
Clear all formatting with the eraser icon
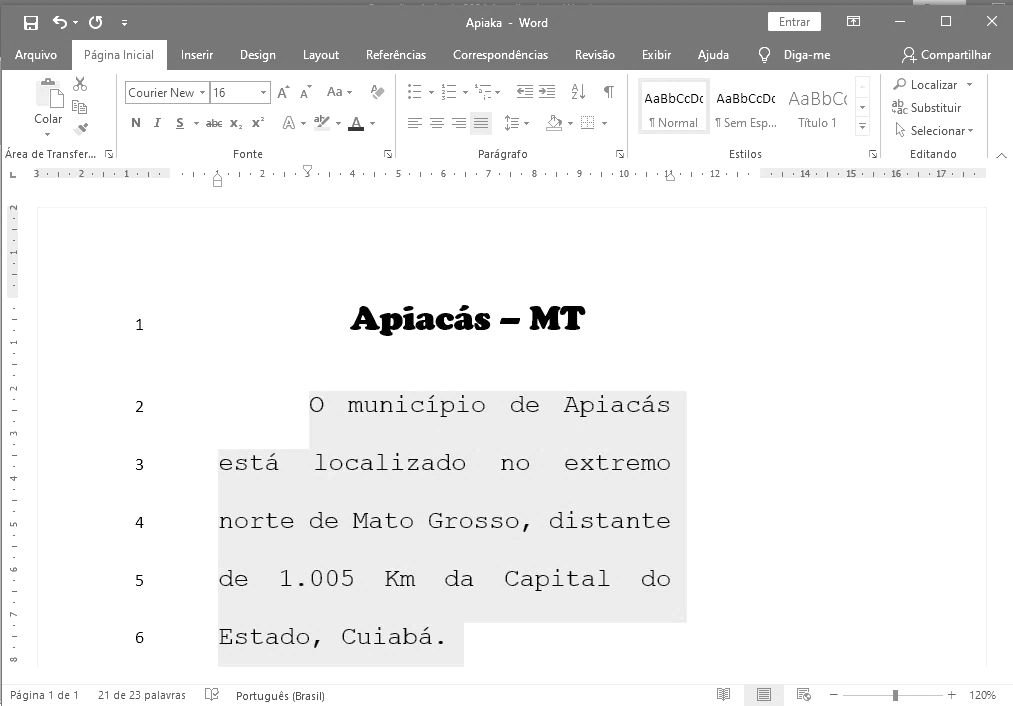(x=378, y=92)
